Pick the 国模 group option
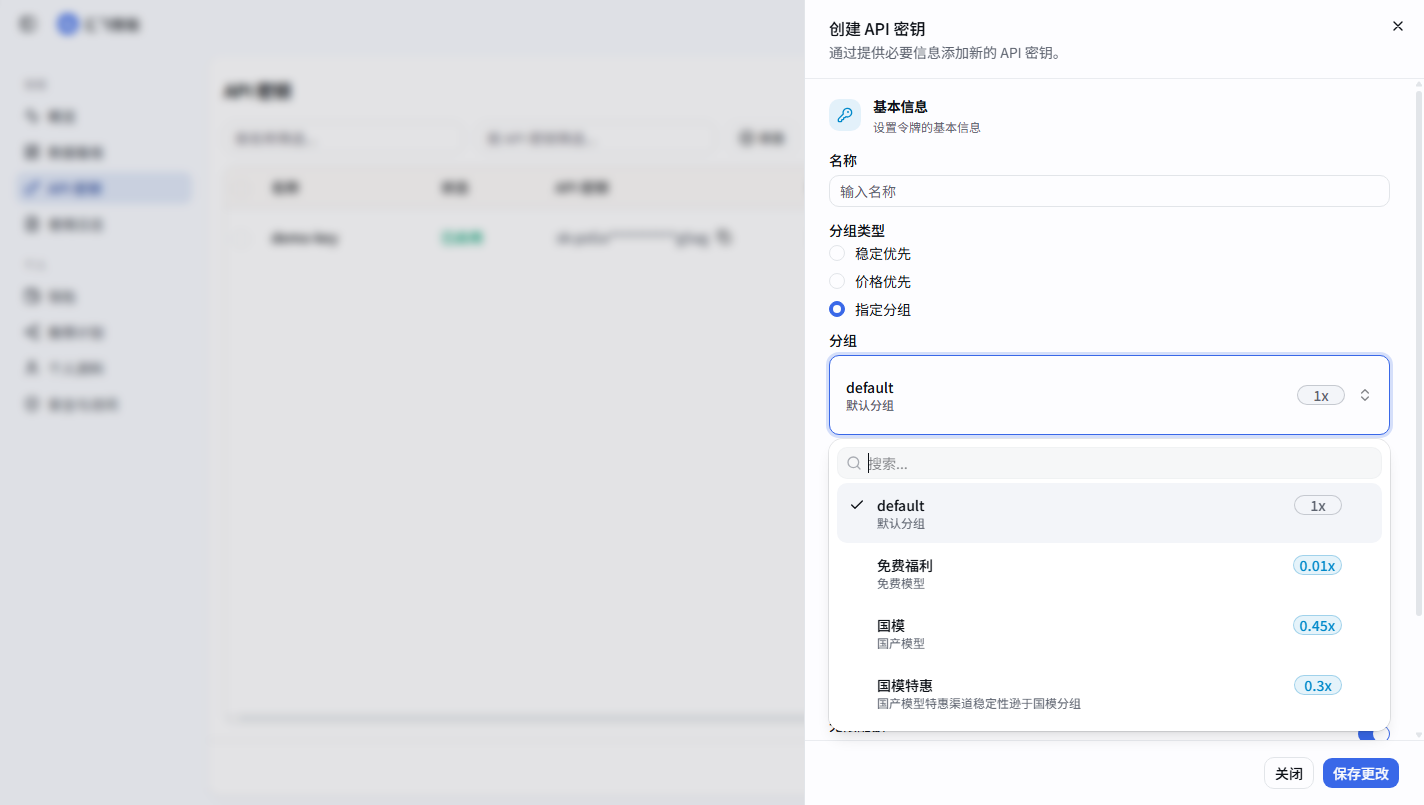Viewport: 1424px width, 805px height. tap(1109, 633)
